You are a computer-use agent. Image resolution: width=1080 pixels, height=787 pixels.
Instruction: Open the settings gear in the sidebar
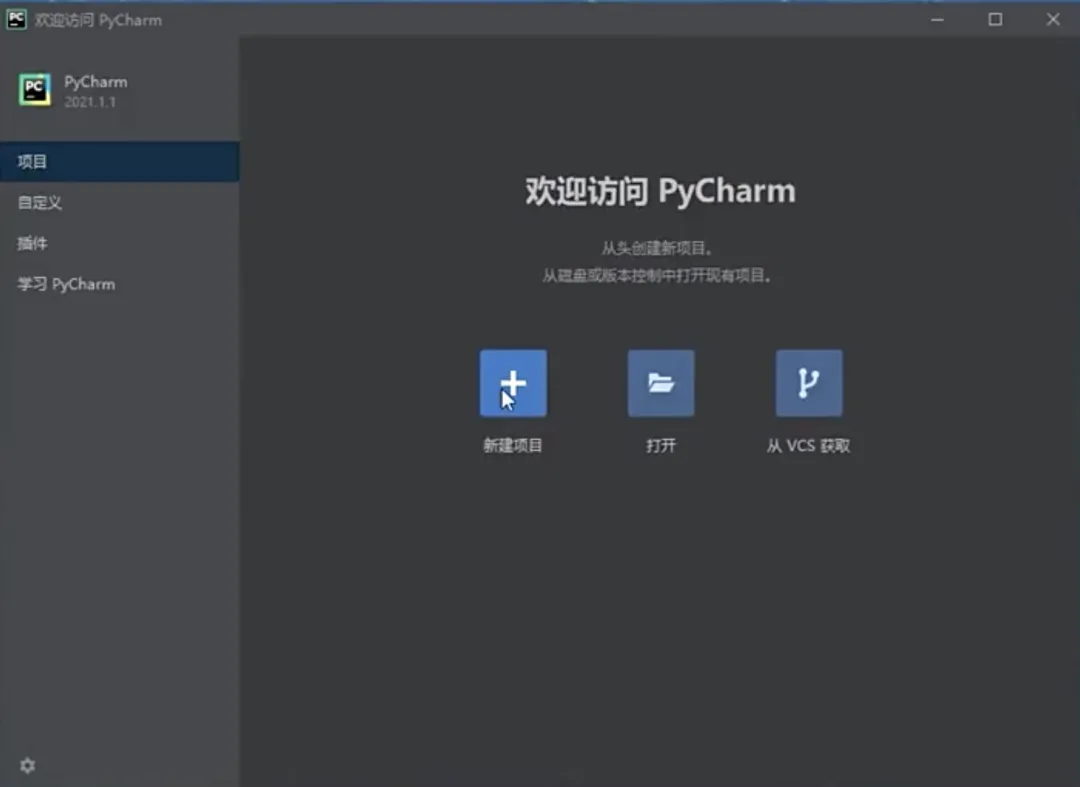point(28,765)
